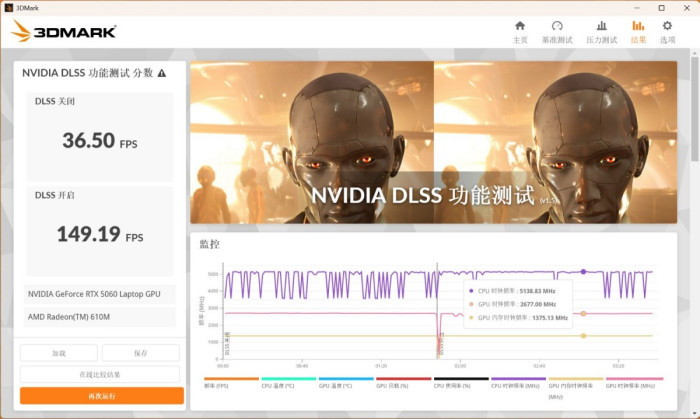Click the DLSS 关闭 marker at chart start
This screenshot has width=700, height=419.
click(x=227, y=344)
